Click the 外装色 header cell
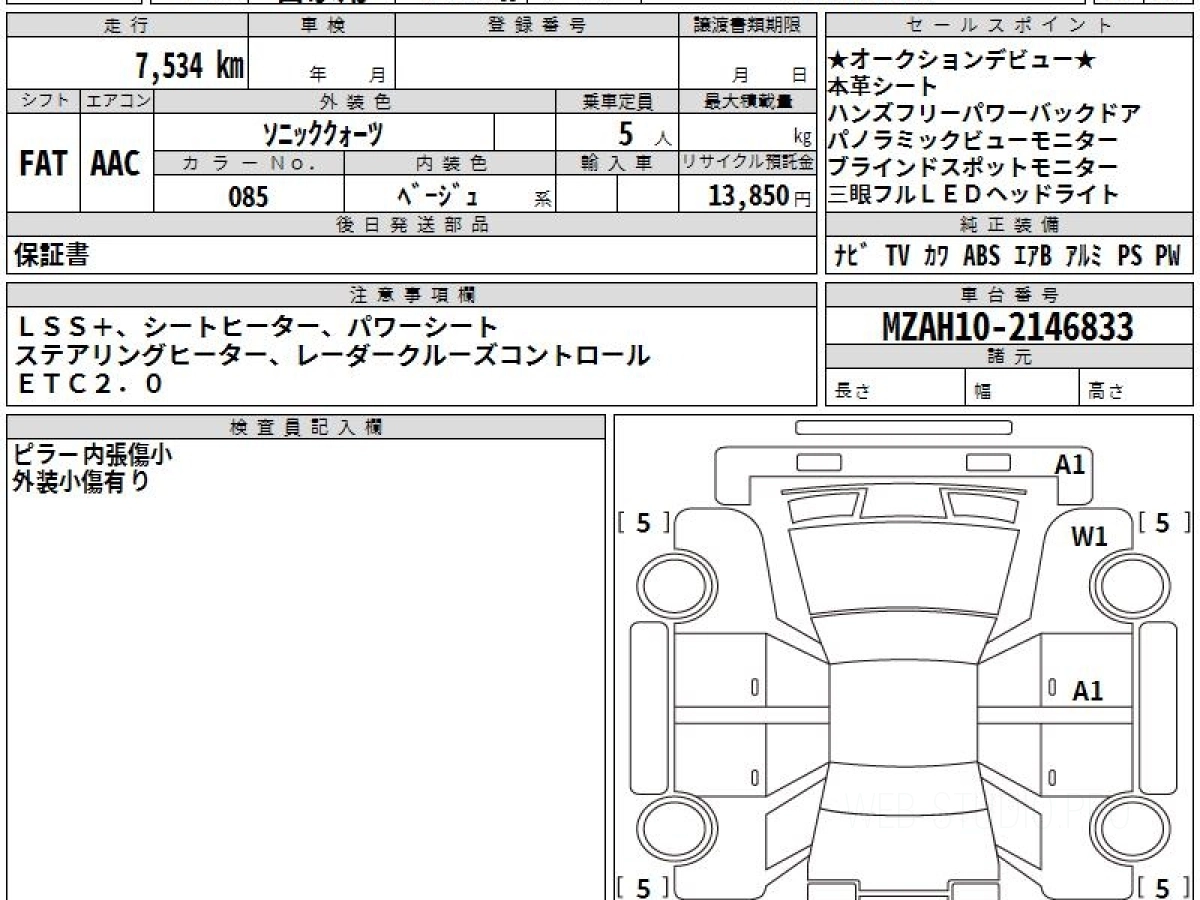The height and width of the screenshot is (900, 1200). [x=355, y=101]
